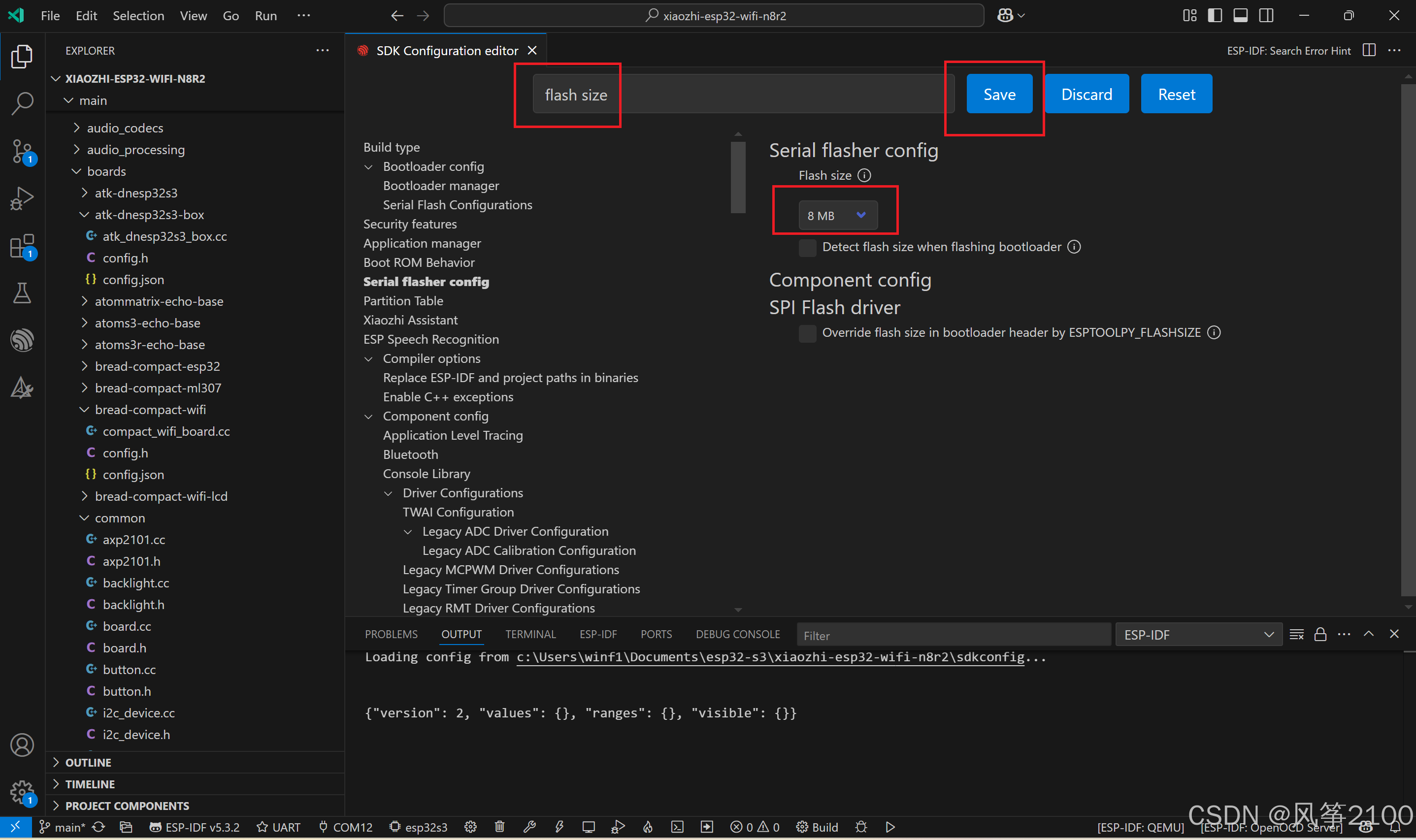Image resolution: width=1416 pixels, height=840 pixels.
Task: Toggle the output panel scroll lock icon
Action: (1320, 635)
